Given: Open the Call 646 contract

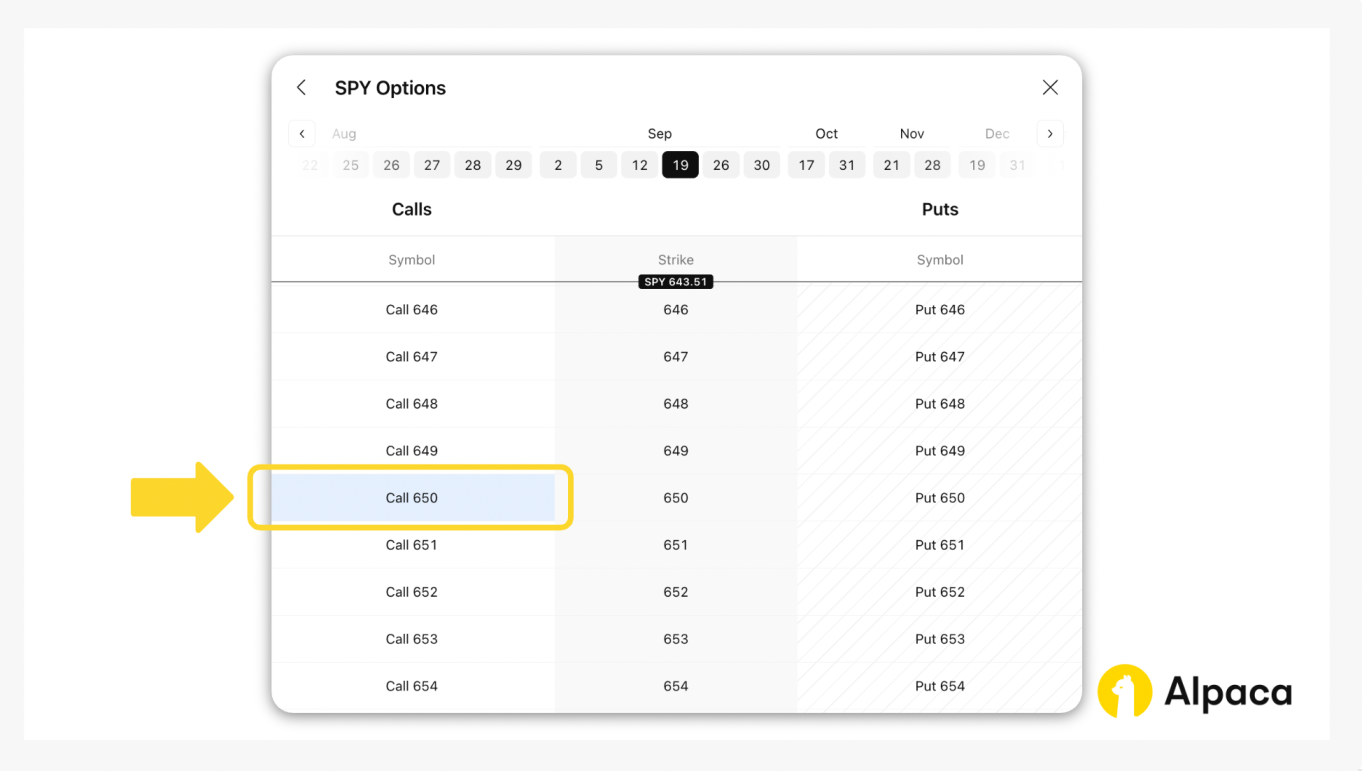Looking at the screenshot, I should (411, 309).
